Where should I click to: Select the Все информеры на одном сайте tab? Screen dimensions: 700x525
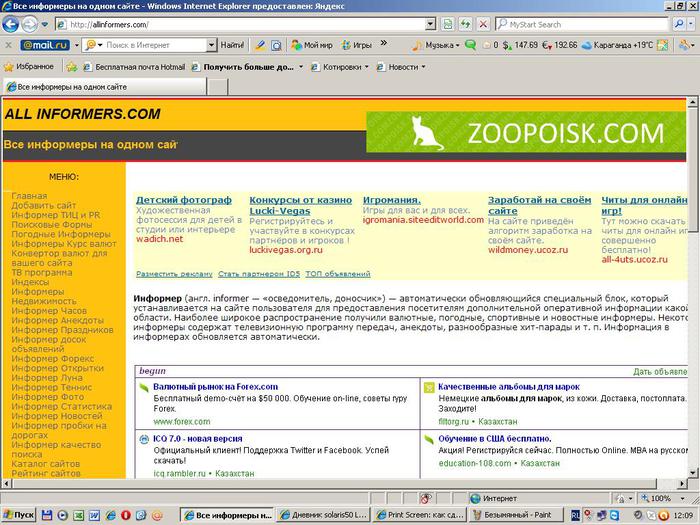pos(105,87)
